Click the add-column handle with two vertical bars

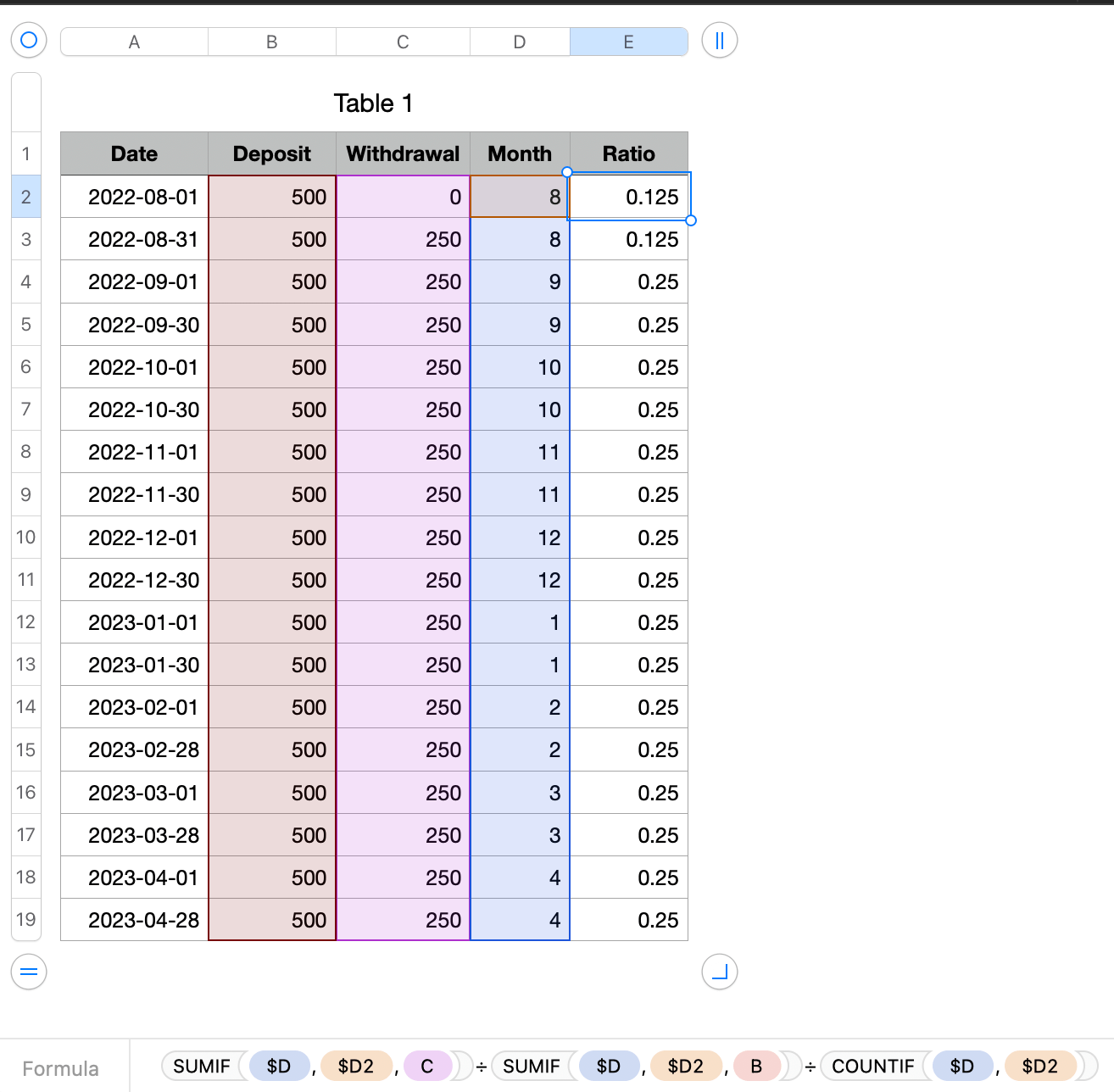(x=720, y=40)
